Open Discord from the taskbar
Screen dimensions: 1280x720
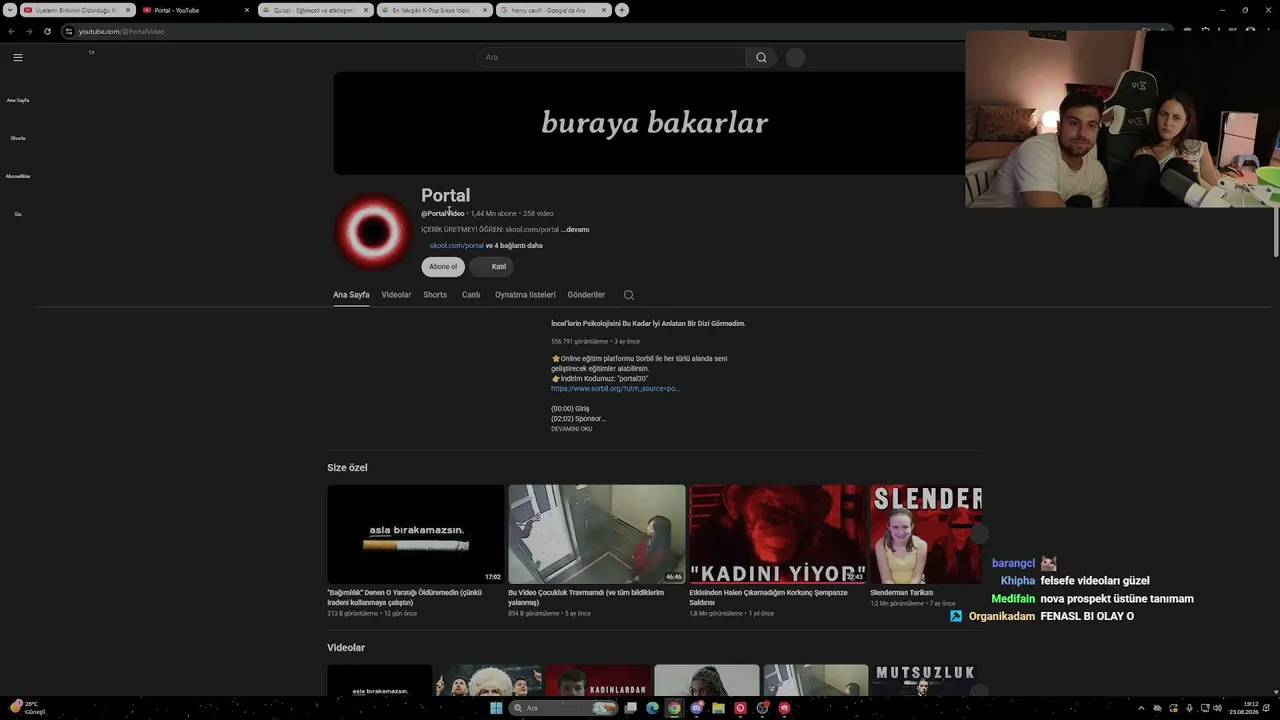tap(697, 708)
